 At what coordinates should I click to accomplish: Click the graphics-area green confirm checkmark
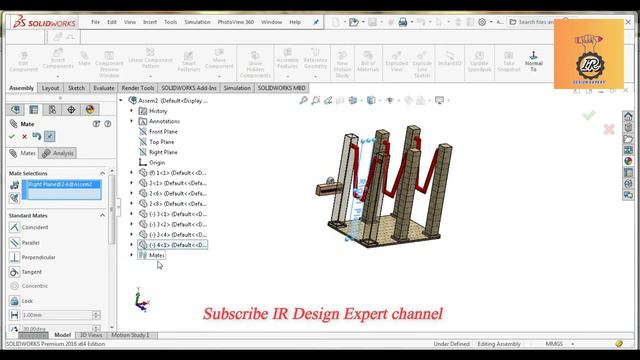click(x=589, y=115)
